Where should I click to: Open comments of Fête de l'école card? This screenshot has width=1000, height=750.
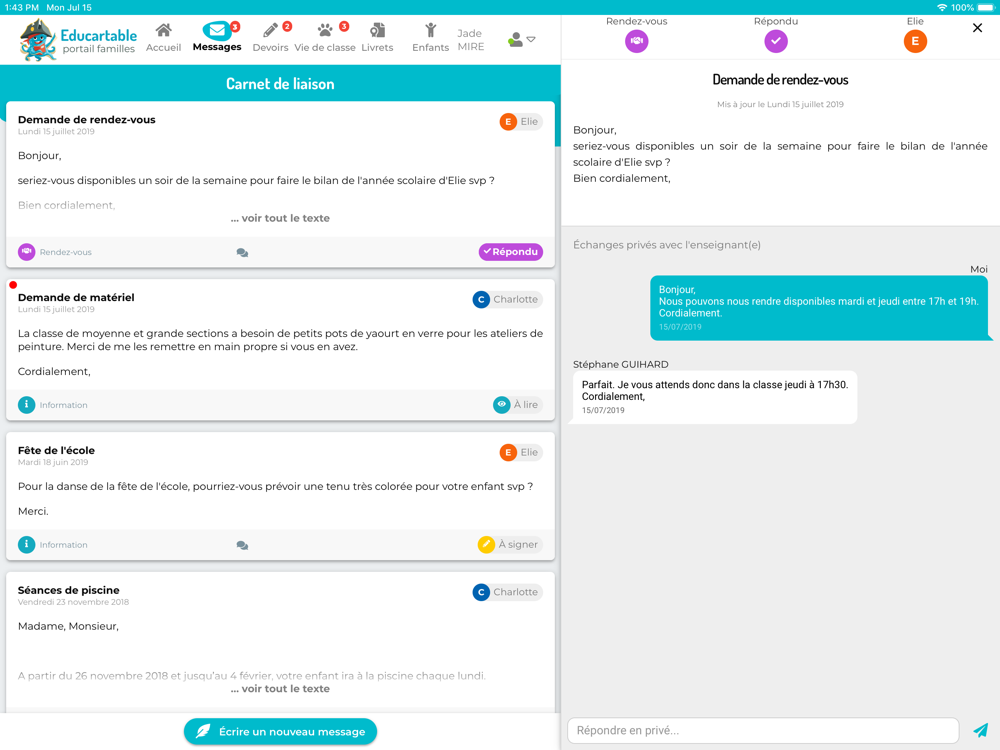(242, 545)
